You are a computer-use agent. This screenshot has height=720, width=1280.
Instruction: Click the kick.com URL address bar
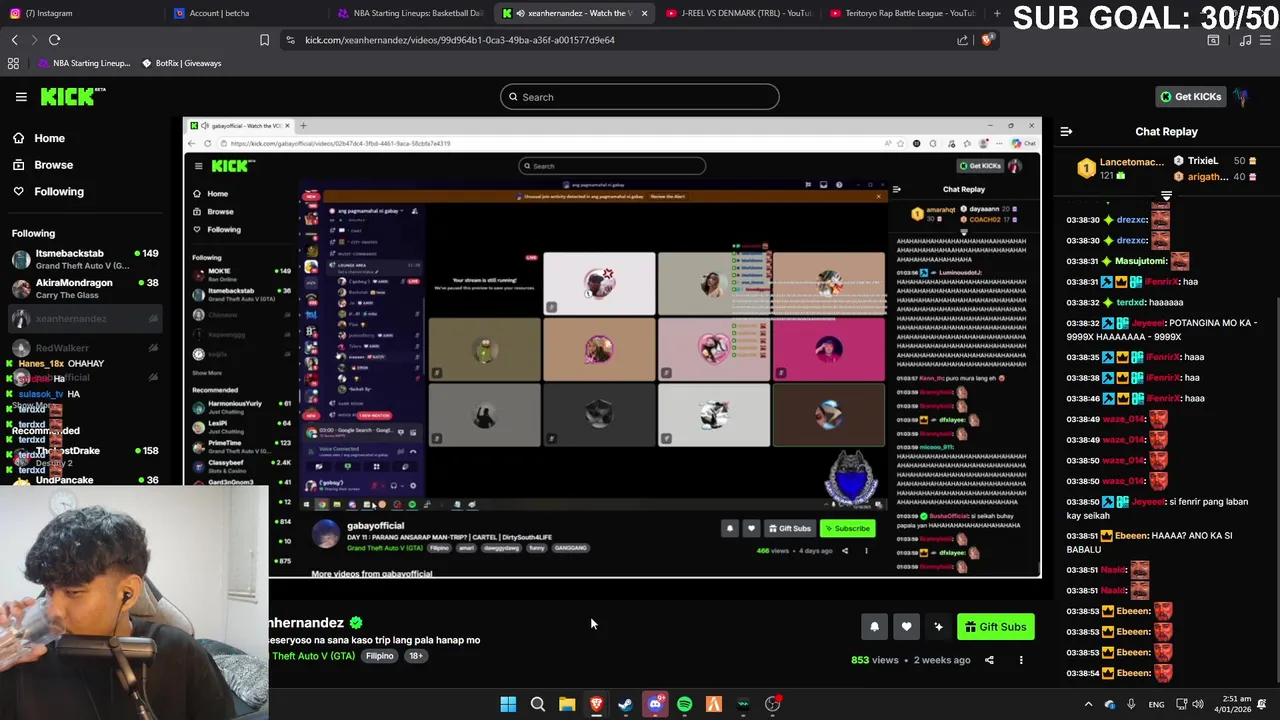pos(460,40)
